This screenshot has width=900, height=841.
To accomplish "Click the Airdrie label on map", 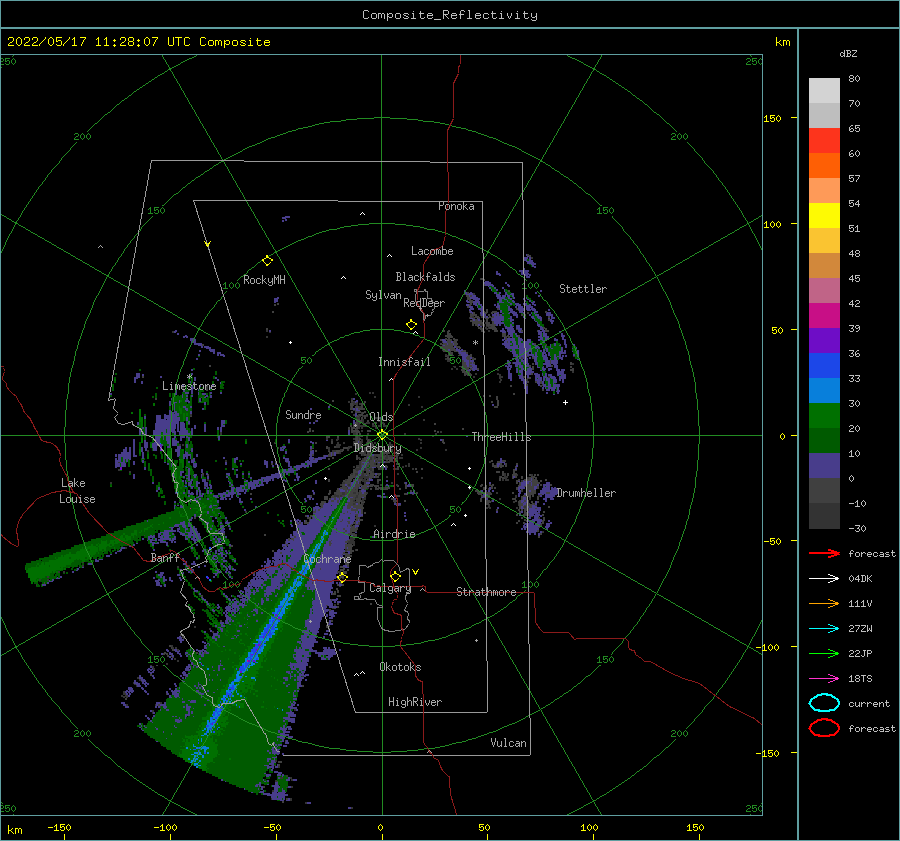I will pos(394,534).
